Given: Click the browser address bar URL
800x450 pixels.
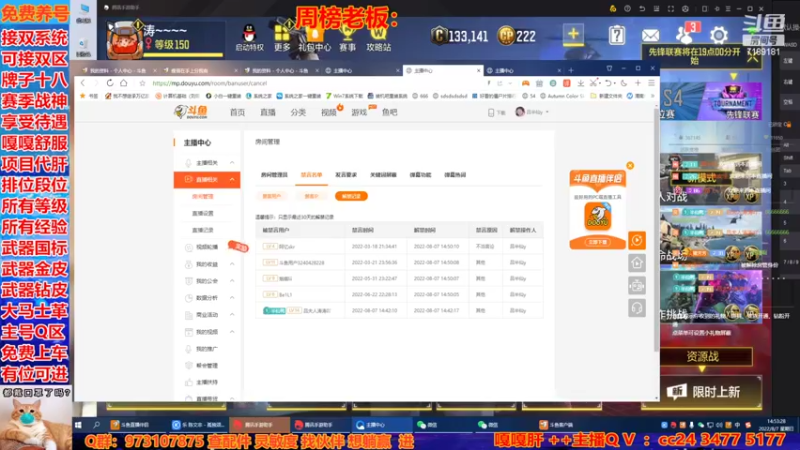Looking at the screenshot, I should pyautogui.click(x=210, y=83).
